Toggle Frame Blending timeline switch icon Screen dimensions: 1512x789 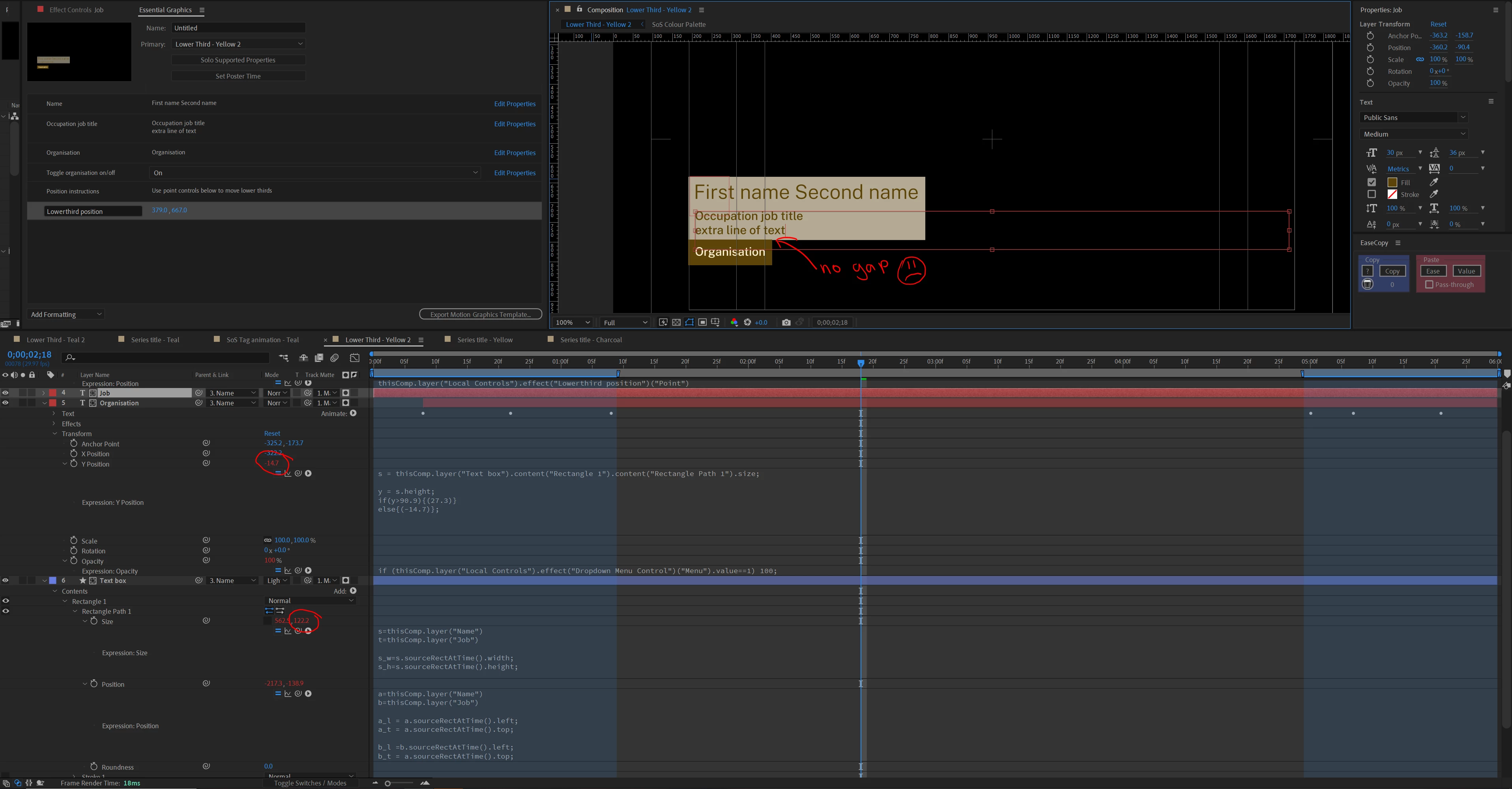point(319,358)
